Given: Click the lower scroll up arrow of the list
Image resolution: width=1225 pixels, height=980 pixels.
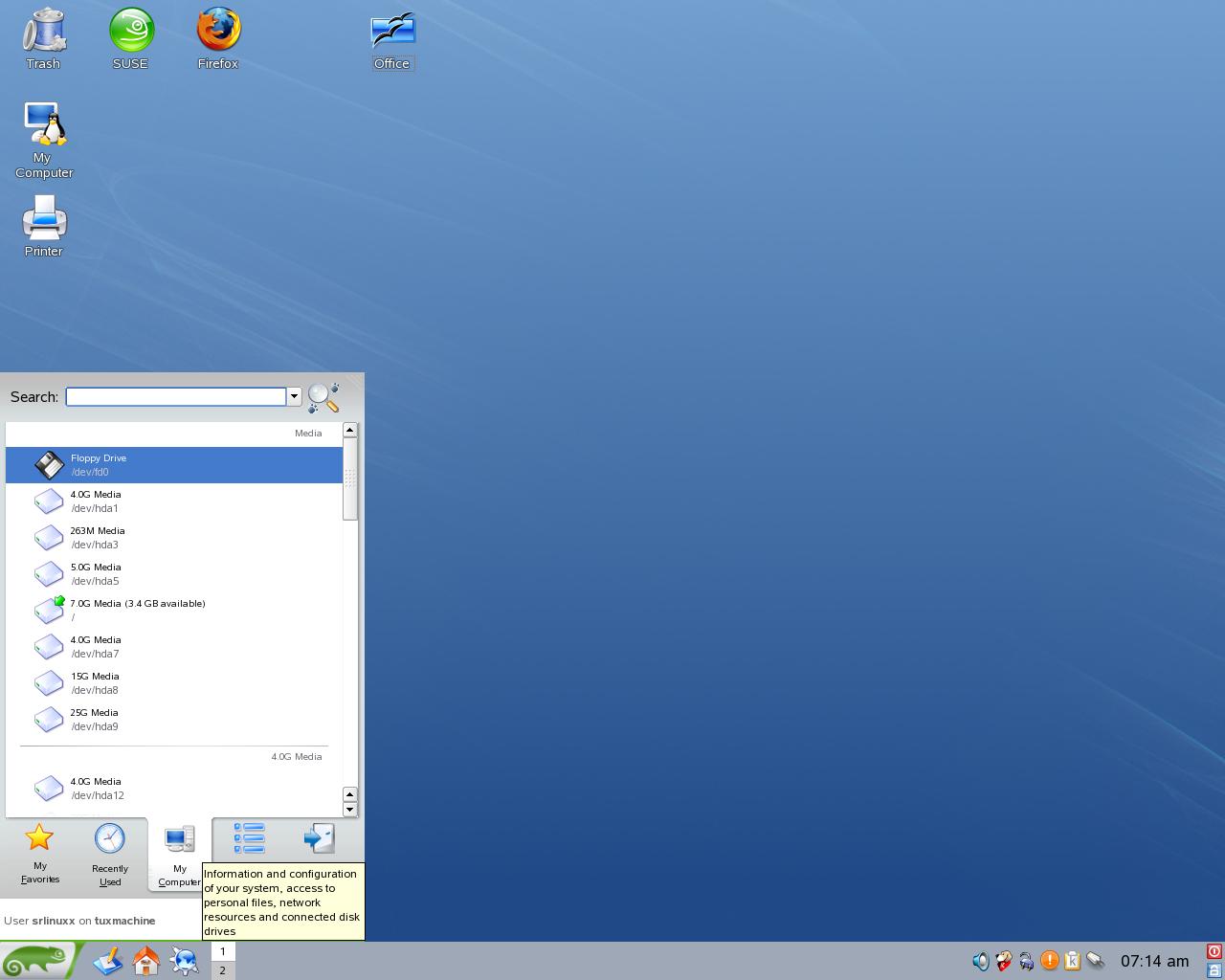Looking at the screenshot, I should [x=350, y=794].
